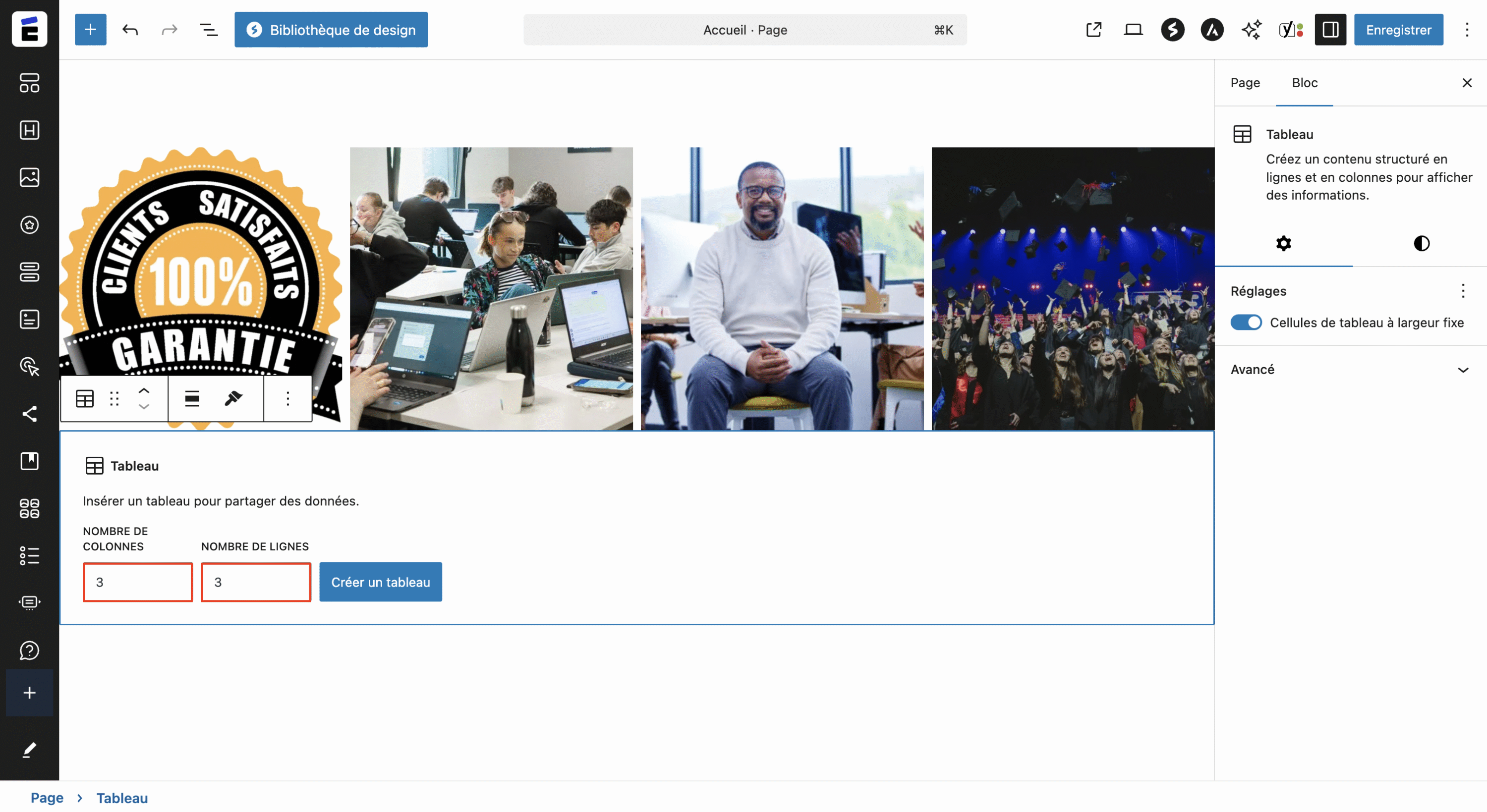This screenshot has height=812, width=1487.
Task: Open the document overview list icon
Action: (208, 29)
